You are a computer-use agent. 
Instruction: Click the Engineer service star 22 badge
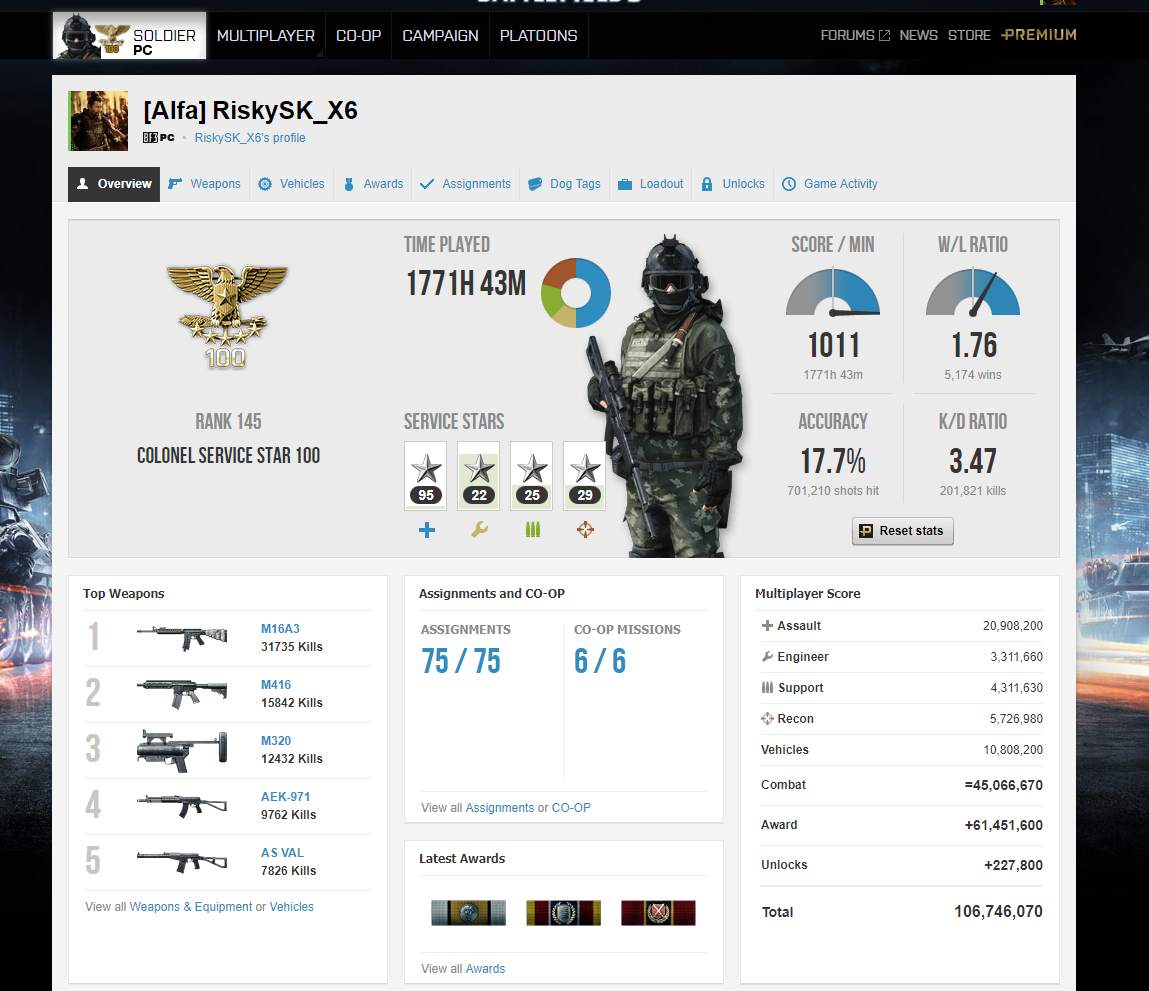(479, 475)
